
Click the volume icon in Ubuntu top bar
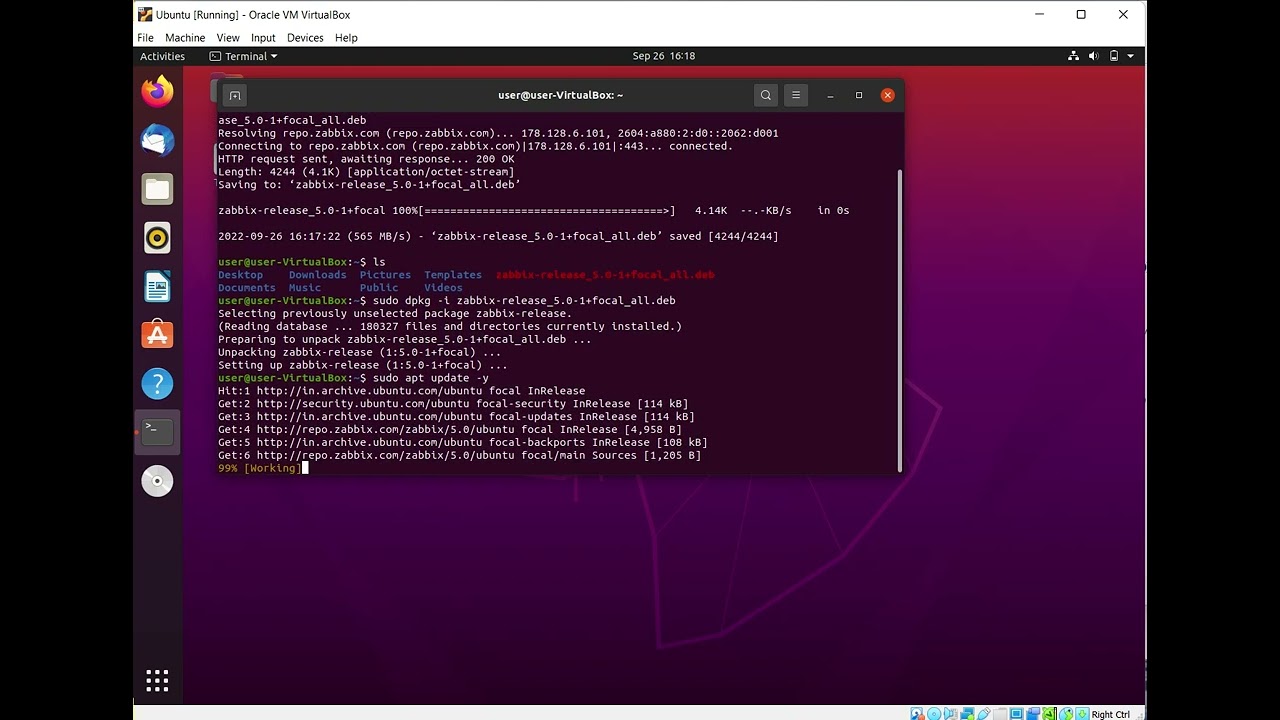(1093, 56)
